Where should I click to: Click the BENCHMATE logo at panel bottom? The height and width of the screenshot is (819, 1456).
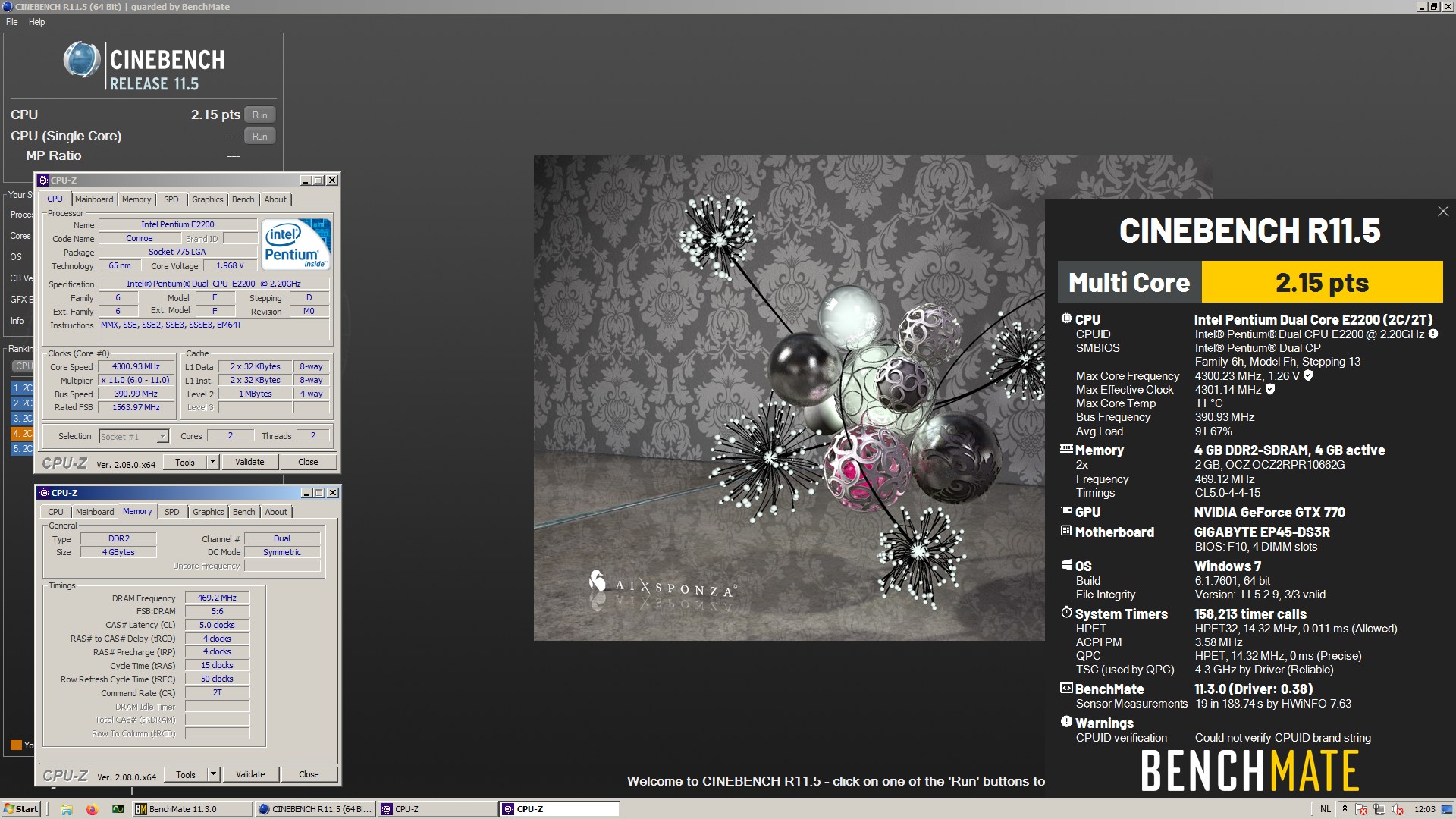(x=1250, y=771)
